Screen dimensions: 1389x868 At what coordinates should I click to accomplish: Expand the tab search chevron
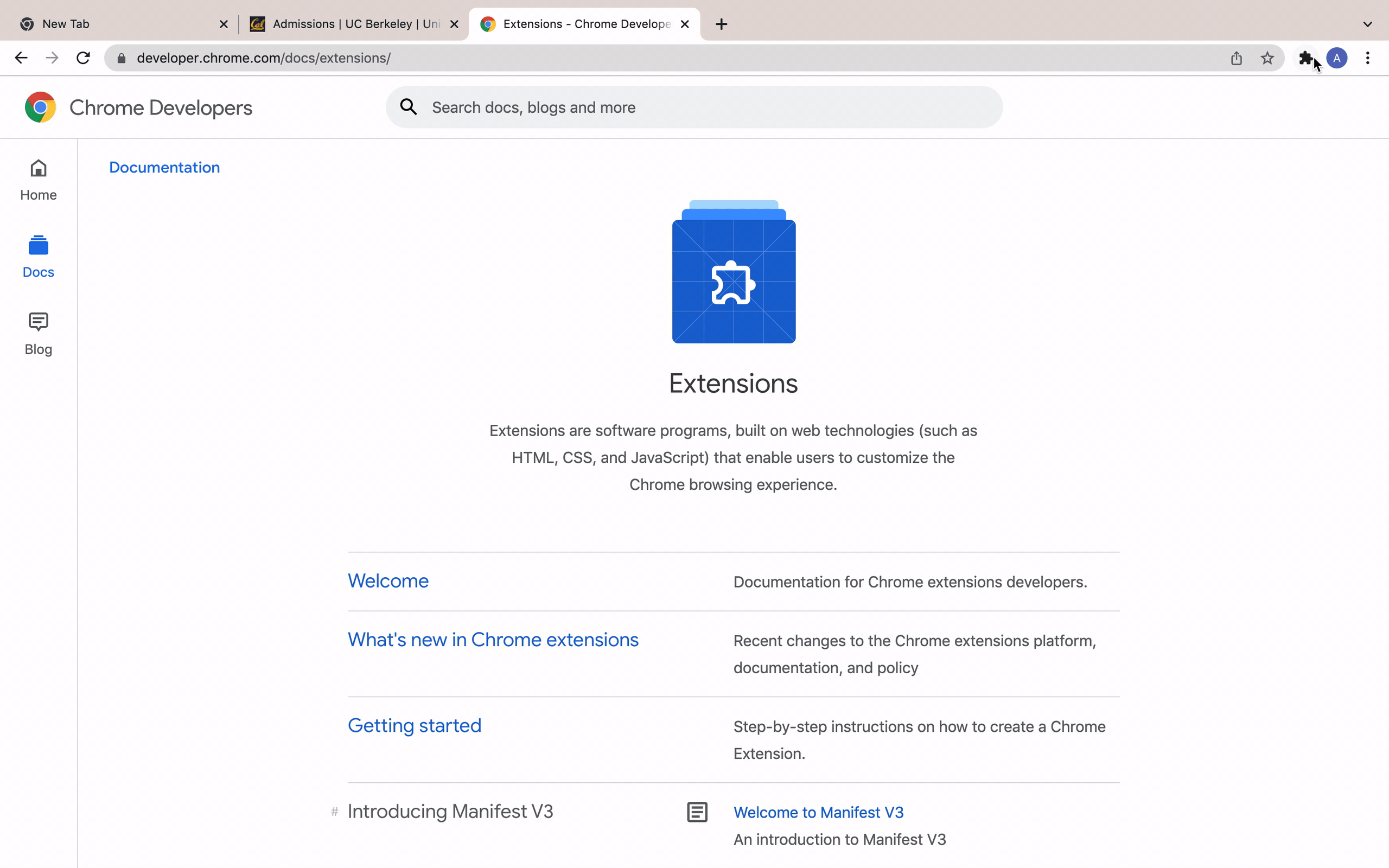point(1367,24)
